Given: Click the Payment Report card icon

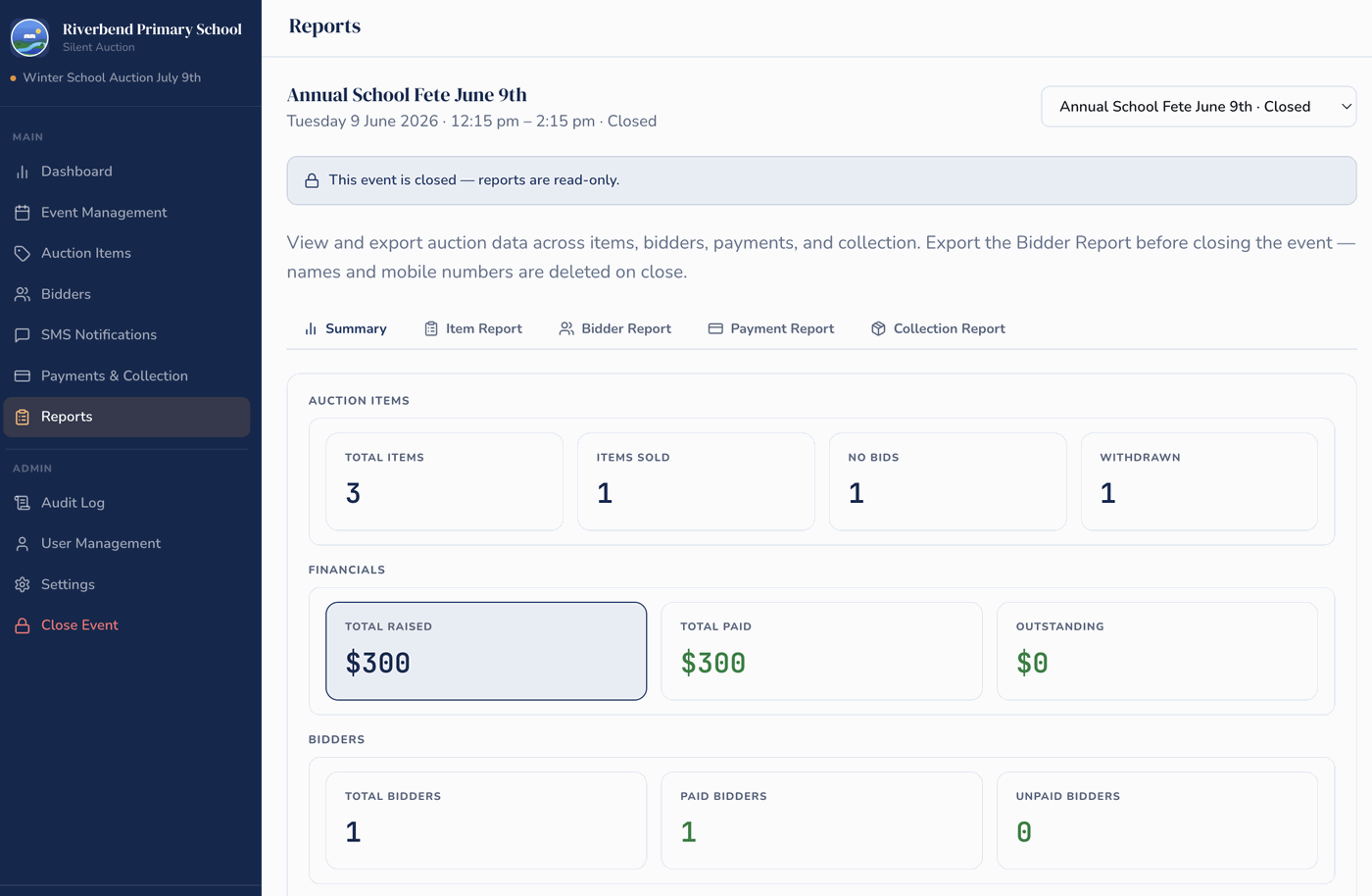Looking at the screenshot, I should point(715,329).
